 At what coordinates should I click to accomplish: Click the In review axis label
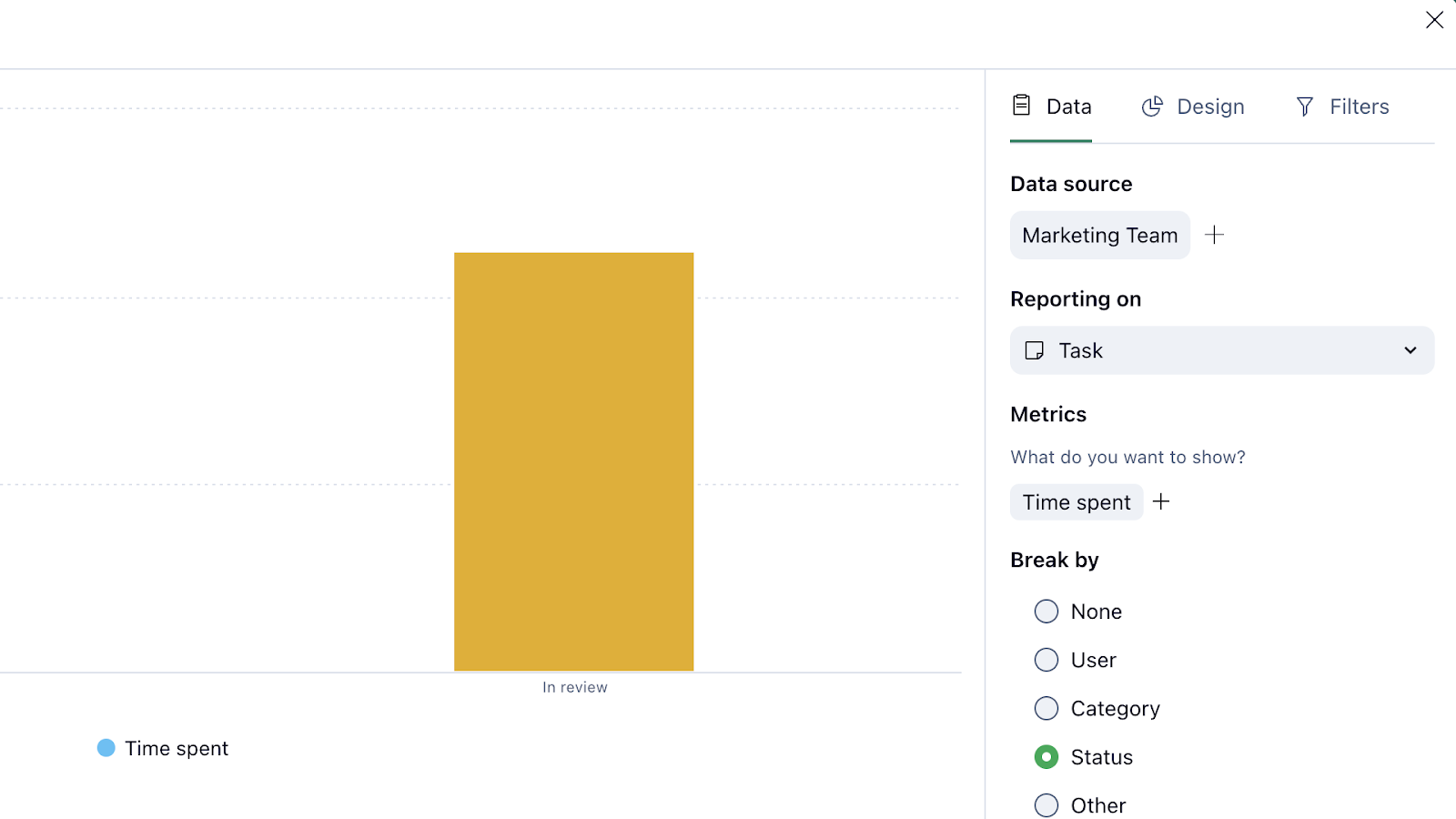(575, 687)
